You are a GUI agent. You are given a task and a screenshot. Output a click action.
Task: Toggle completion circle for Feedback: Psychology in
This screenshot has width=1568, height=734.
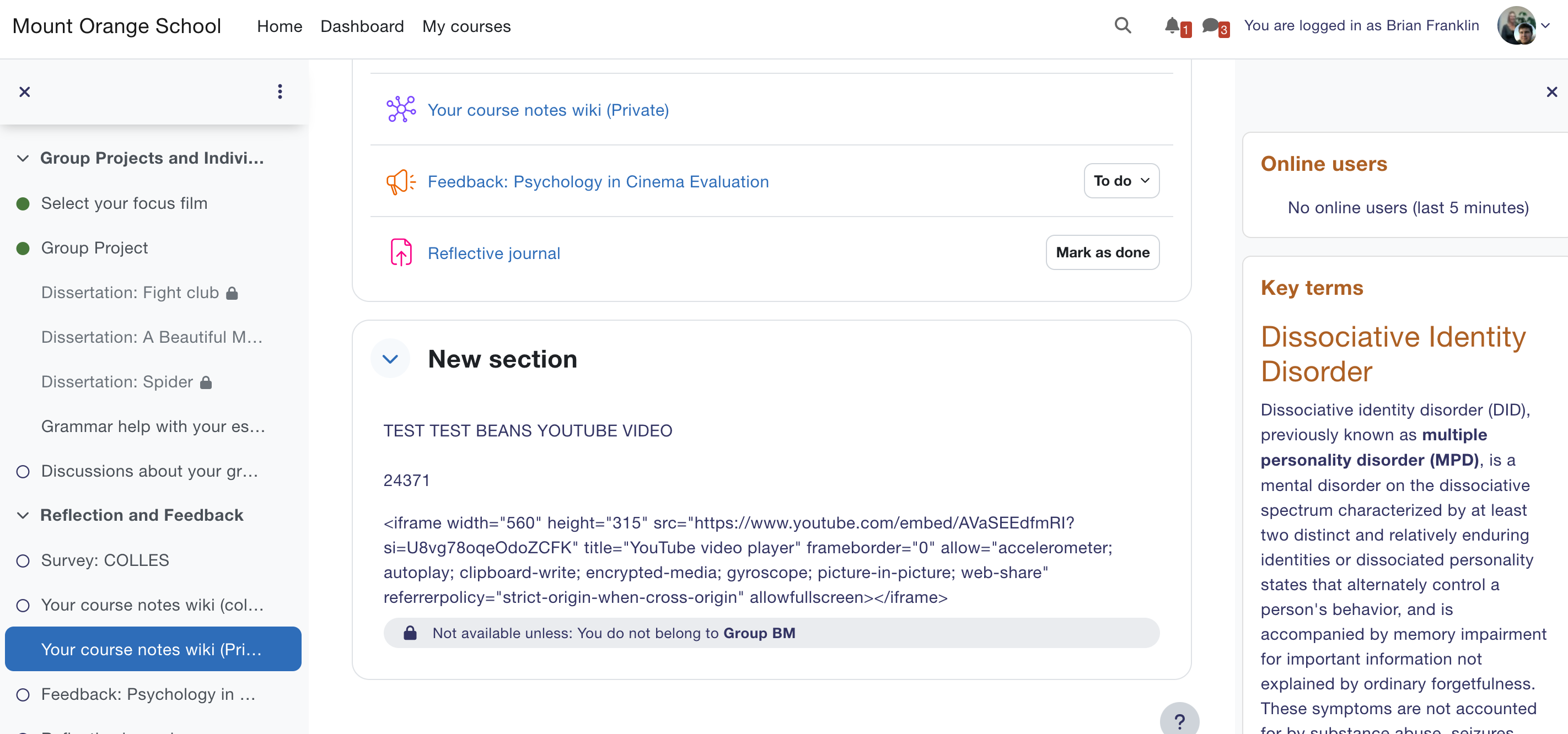pos(23,695)
